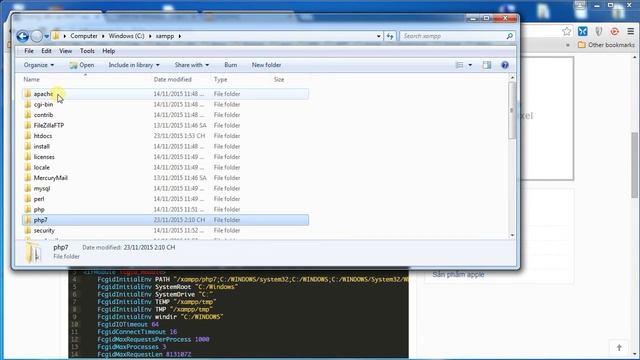
Task: Sort by Date modified column
Action: tap(173, 79)
